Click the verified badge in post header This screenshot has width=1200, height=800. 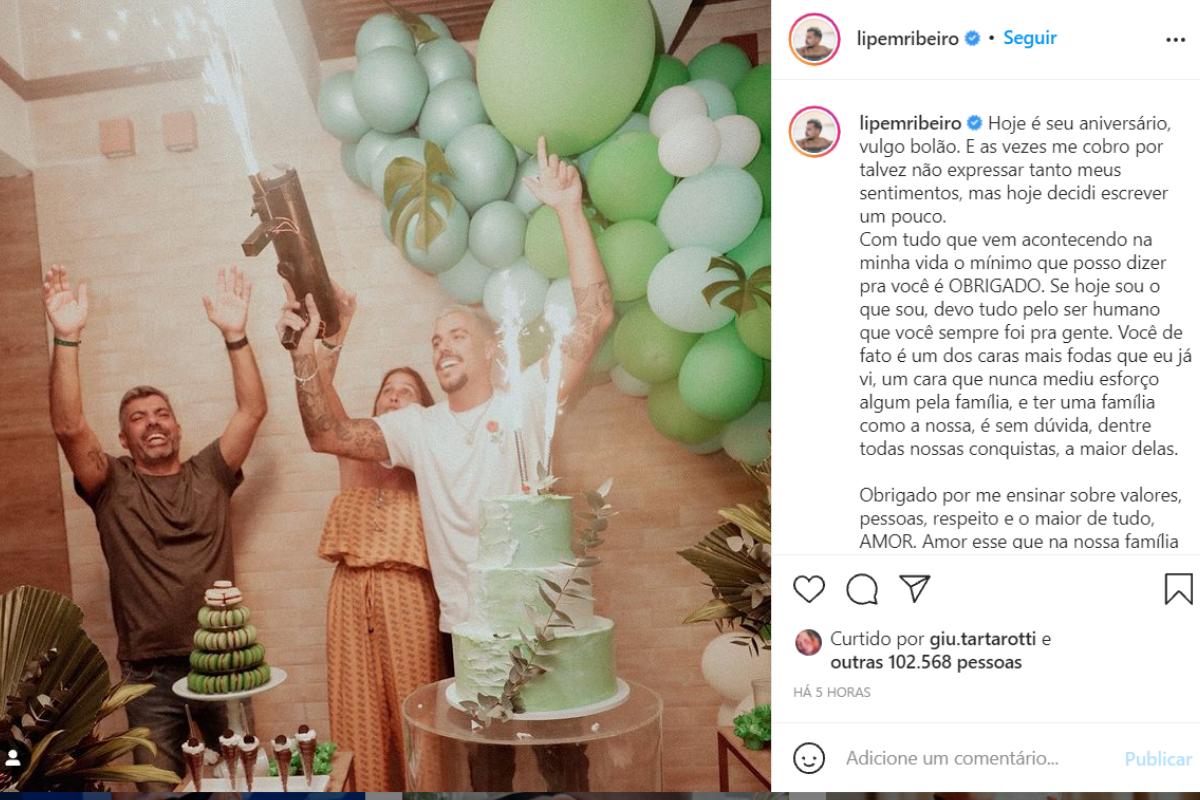pos(972,39)
